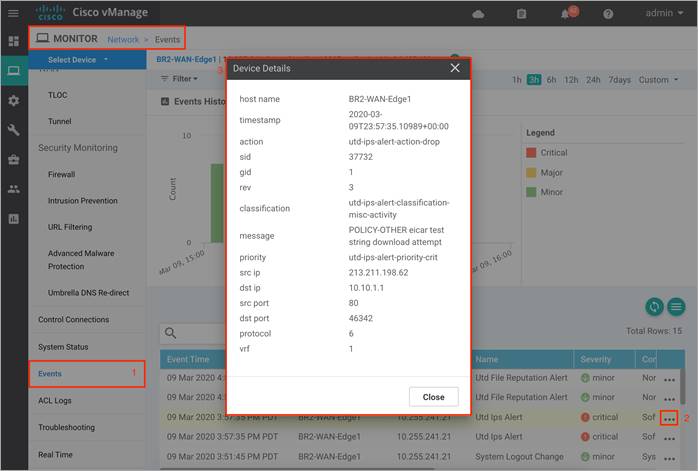Open Advanced Malware Protection
The height and width of the screenshot is (471, 698).
pyautogui.click(x=81, y=260)
